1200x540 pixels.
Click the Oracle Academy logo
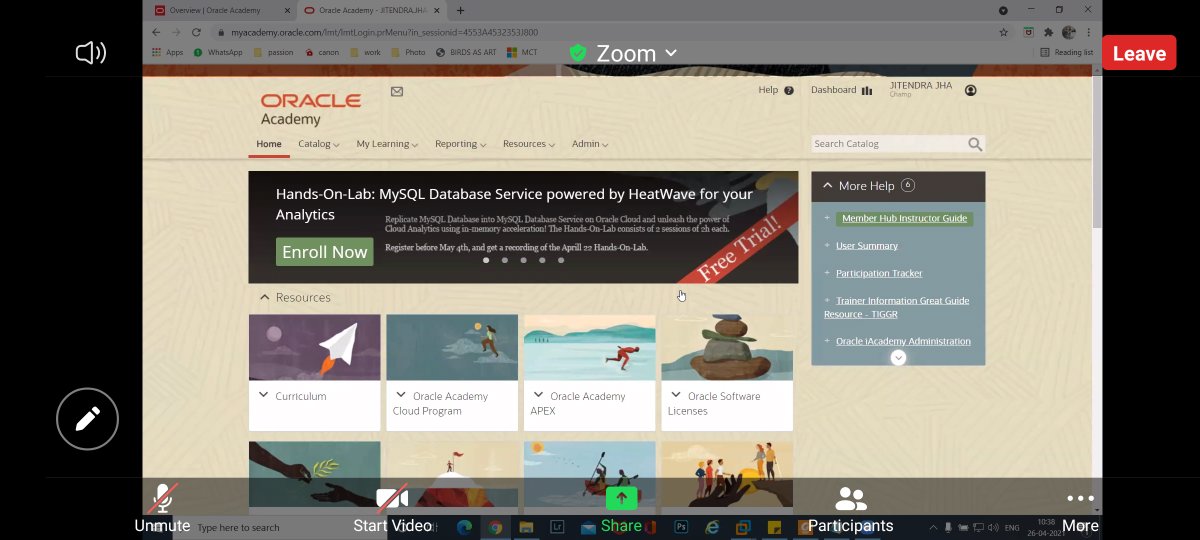(x=311, y=109)
